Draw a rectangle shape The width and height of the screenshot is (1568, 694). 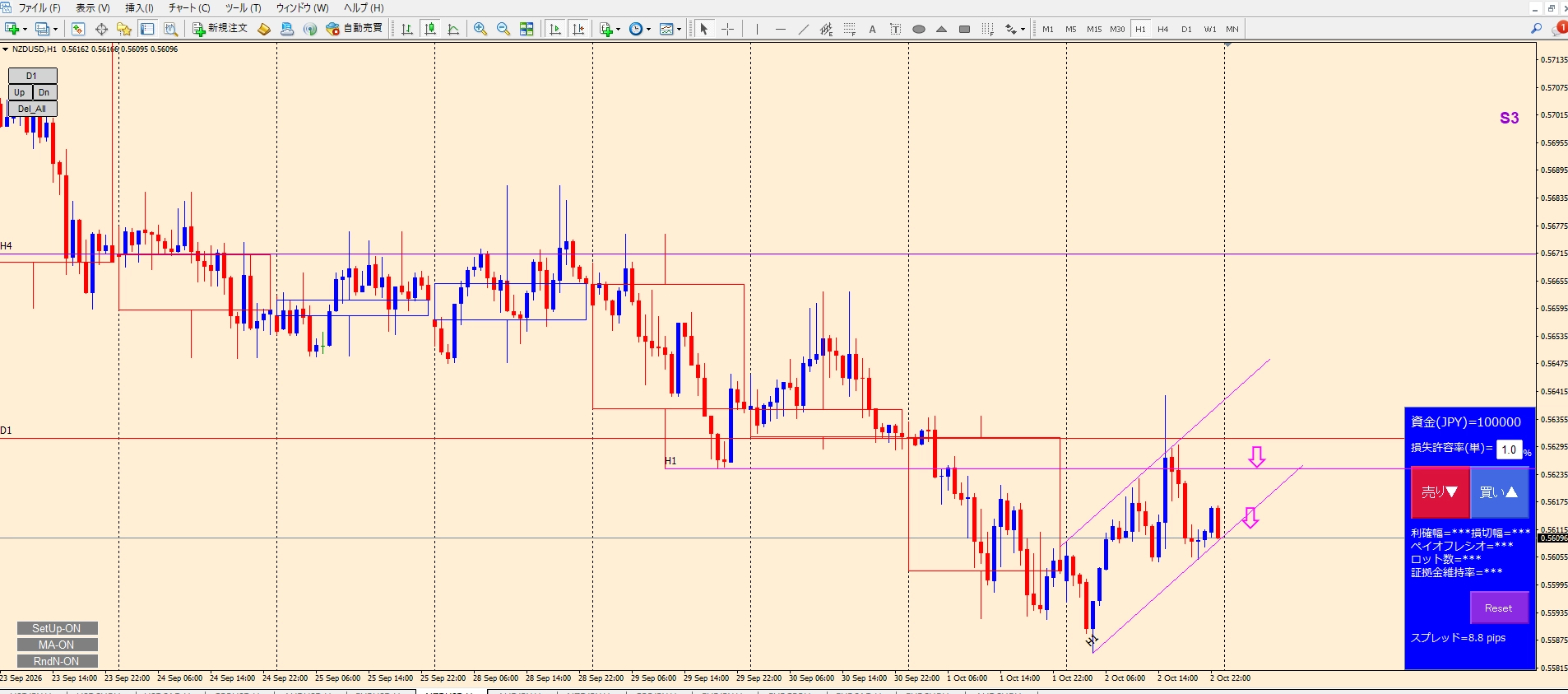(965, 29)
